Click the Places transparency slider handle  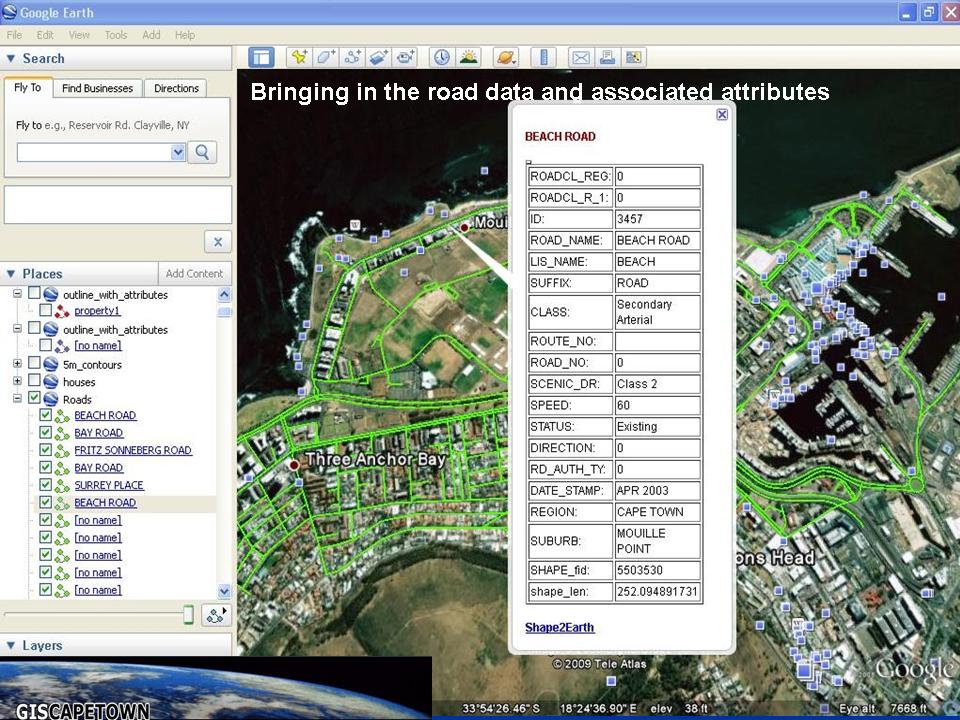coord(189,614)
